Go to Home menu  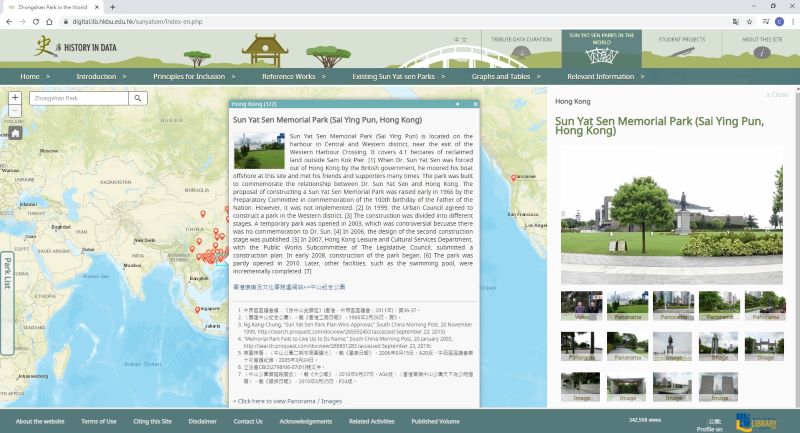(35, 77)
